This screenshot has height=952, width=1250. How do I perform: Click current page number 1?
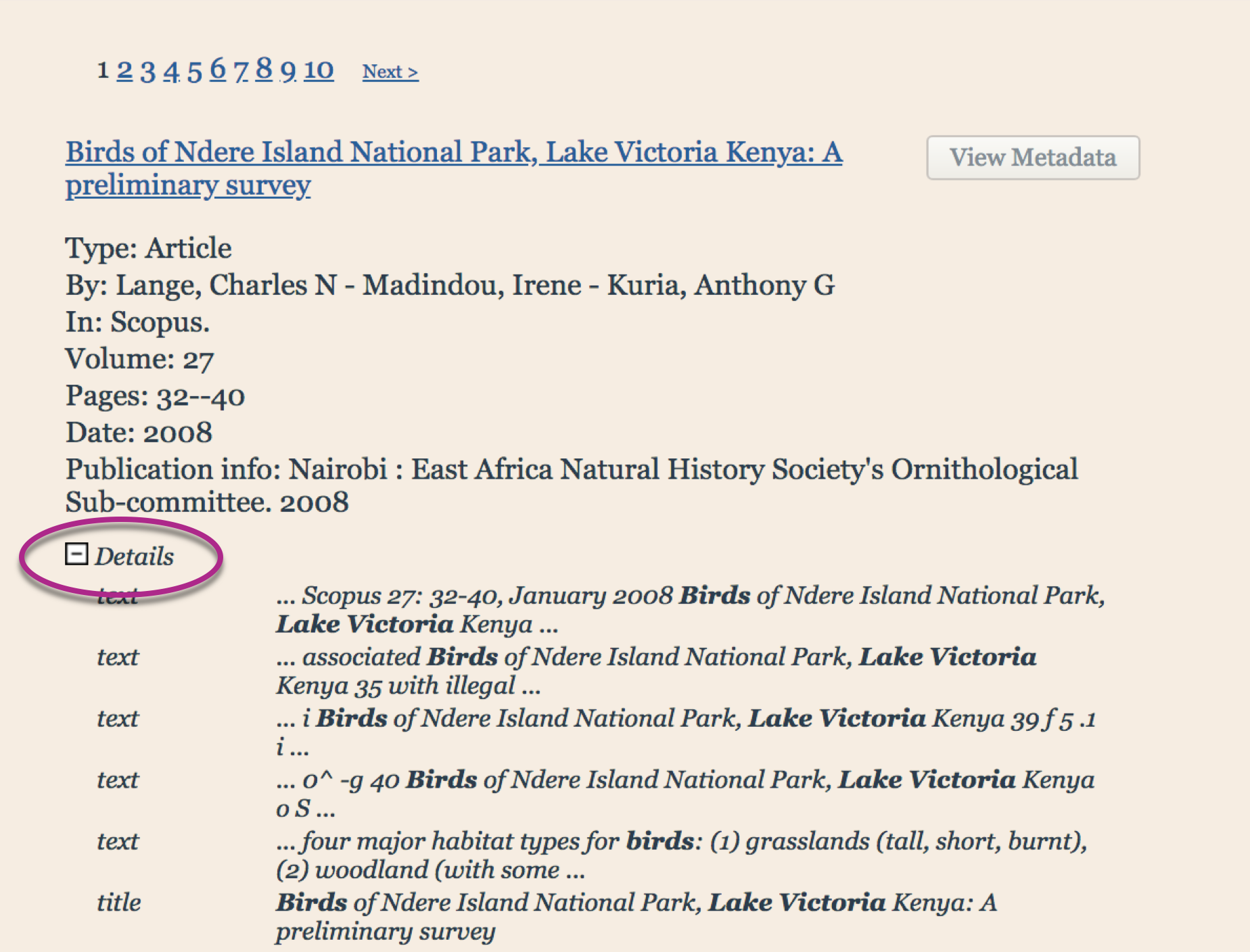[103, 70]
